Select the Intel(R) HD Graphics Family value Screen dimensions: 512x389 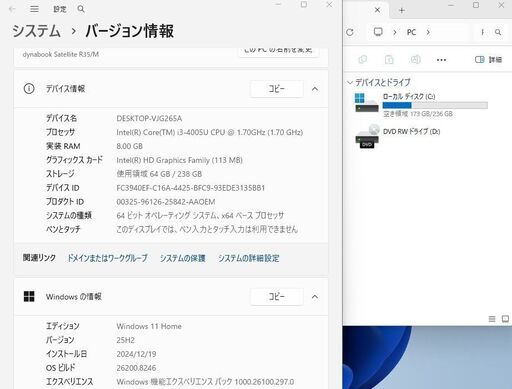[x=179, y=160]
